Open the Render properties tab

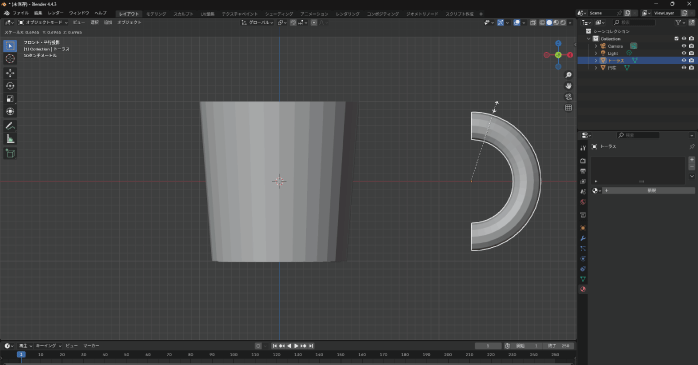click(x=583, y=161)
